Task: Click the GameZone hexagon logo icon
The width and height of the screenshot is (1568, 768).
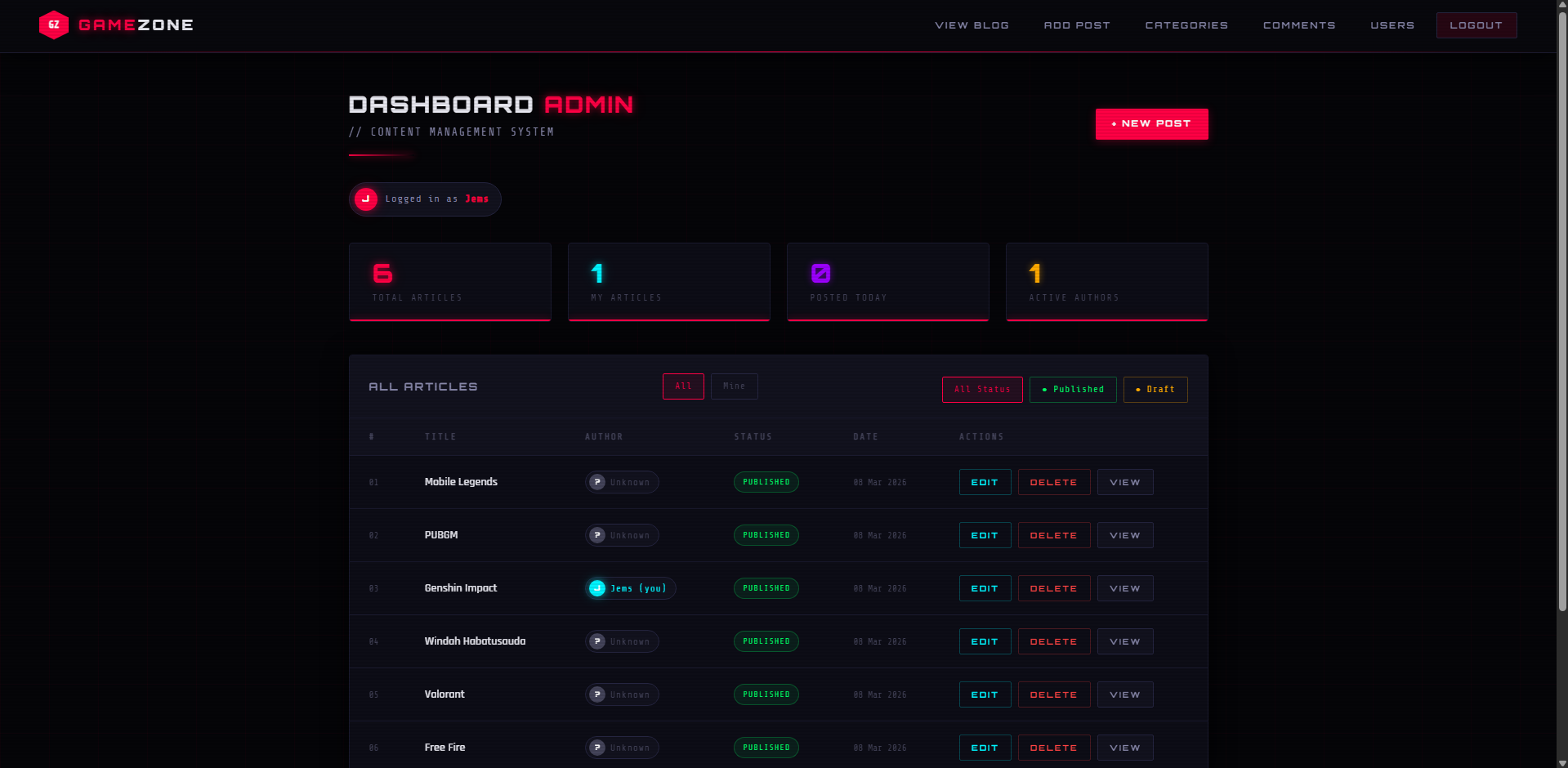Action: (x=54, y=25)
